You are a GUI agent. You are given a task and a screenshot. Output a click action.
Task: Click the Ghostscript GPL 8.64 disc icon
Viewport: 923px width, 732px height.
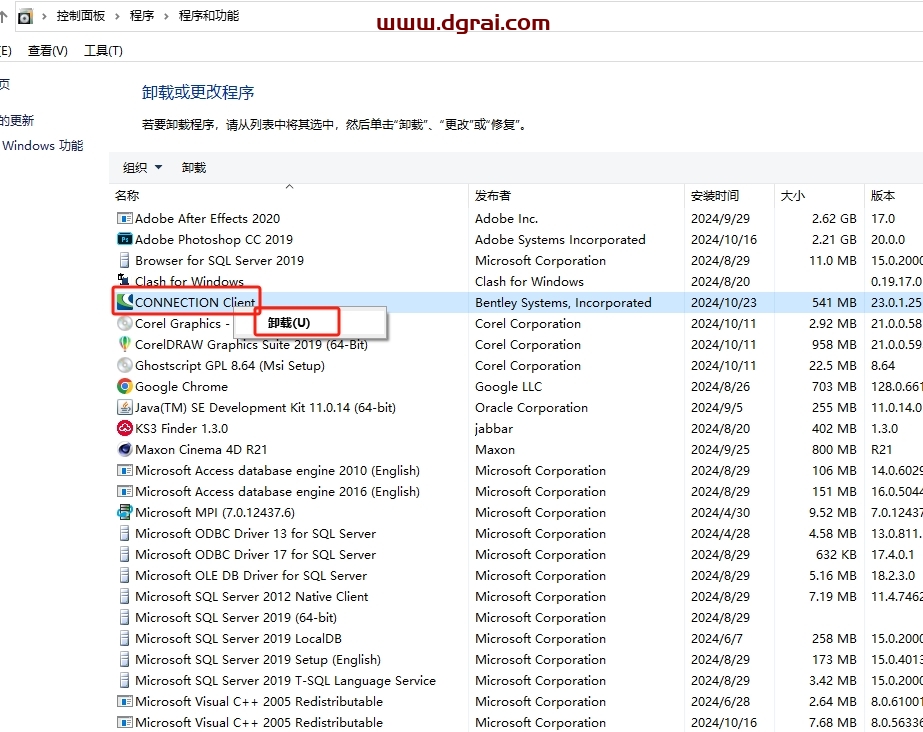[x=124, y=365]
